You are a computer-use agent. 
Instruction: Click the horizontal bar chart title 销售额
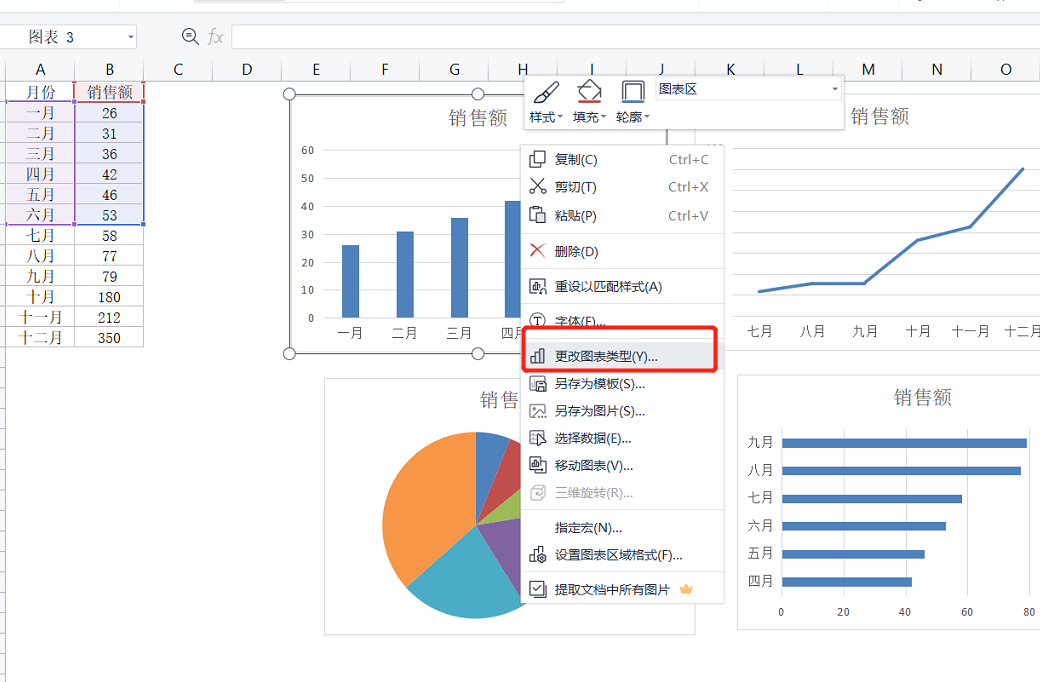click(923, 397)
